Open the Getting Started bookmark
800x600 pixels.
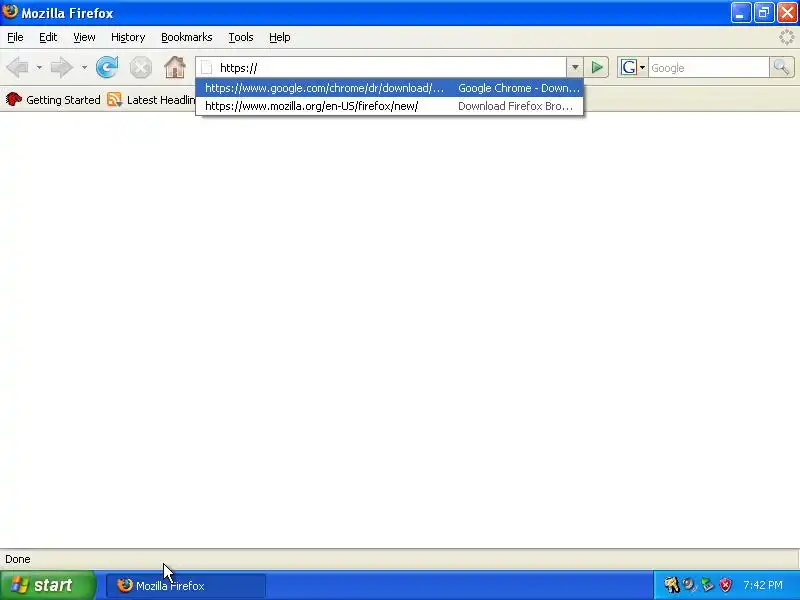53,99
